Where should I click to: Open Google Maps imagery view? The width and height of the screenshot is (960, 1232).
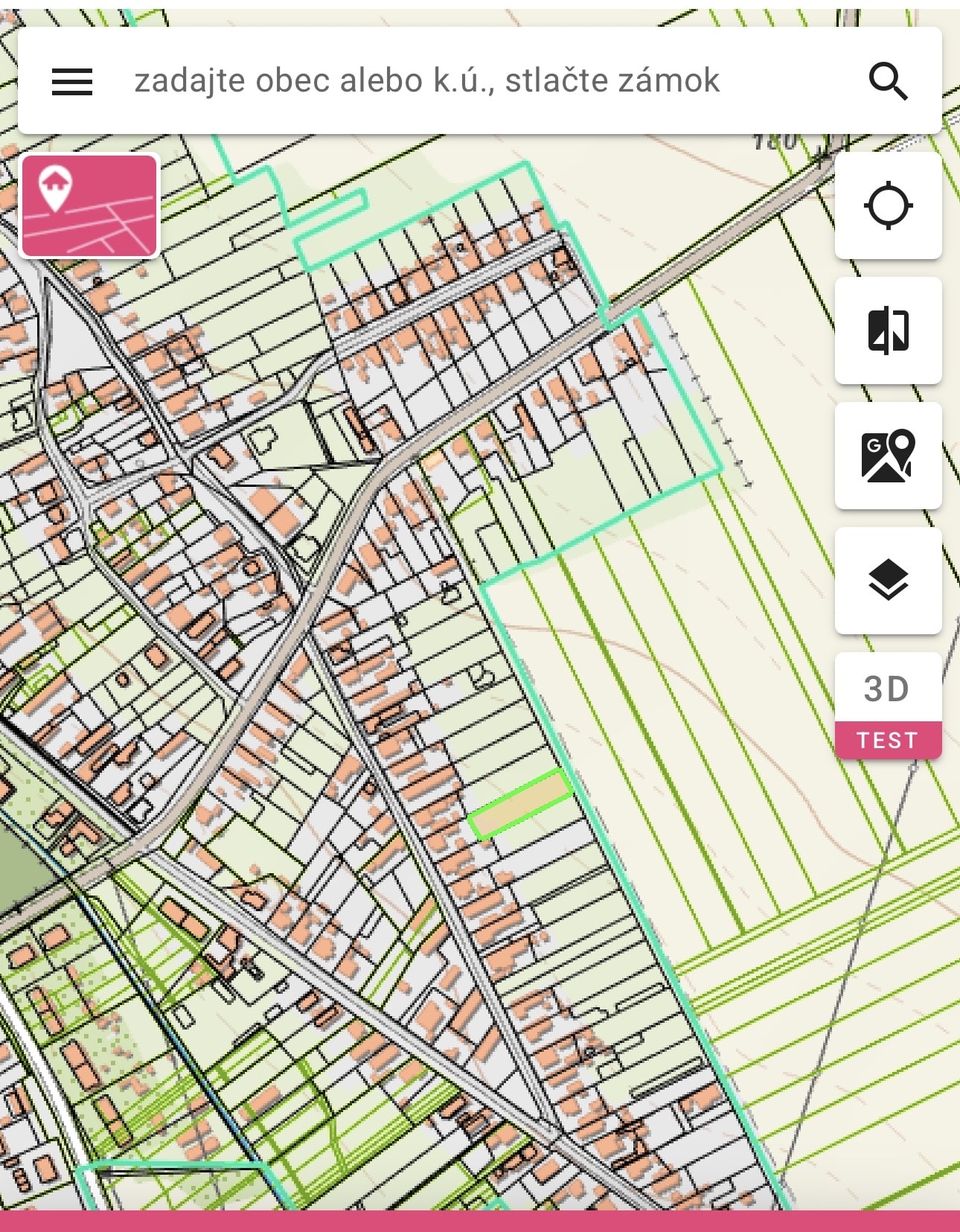click(x=889, y=456)
